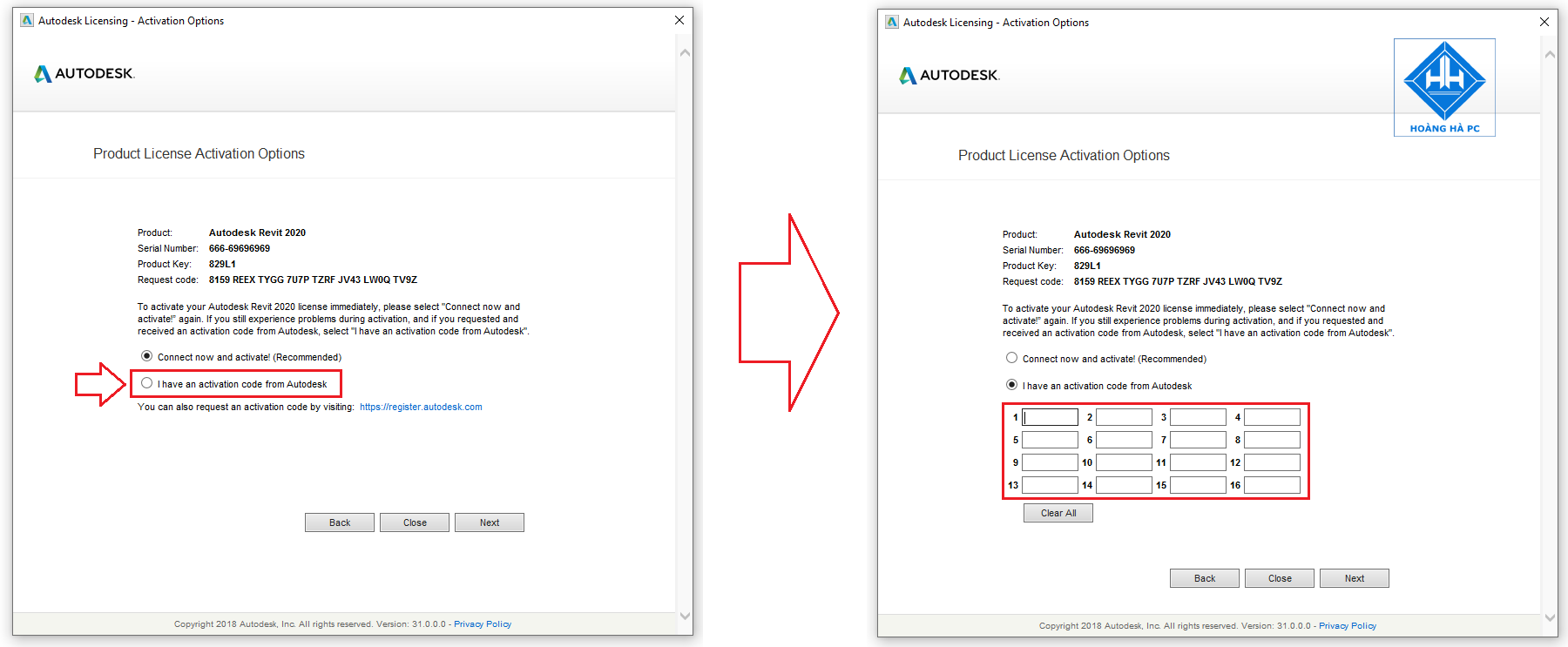The width and height of the screenshot is (1568, 647).
Task: Close the right Autodesk Licensing window
Action: (1544, 22)
